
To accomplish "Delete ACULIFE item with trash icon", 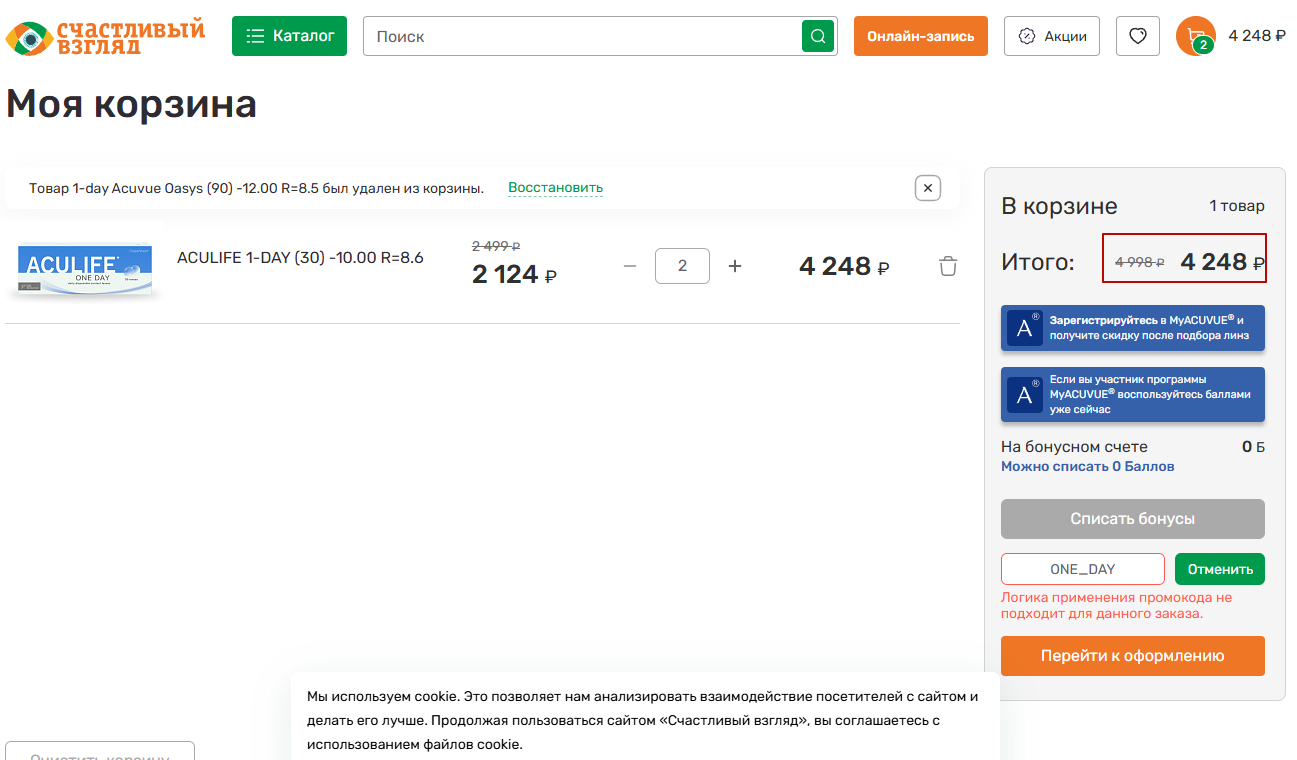I will click(948, 266).
